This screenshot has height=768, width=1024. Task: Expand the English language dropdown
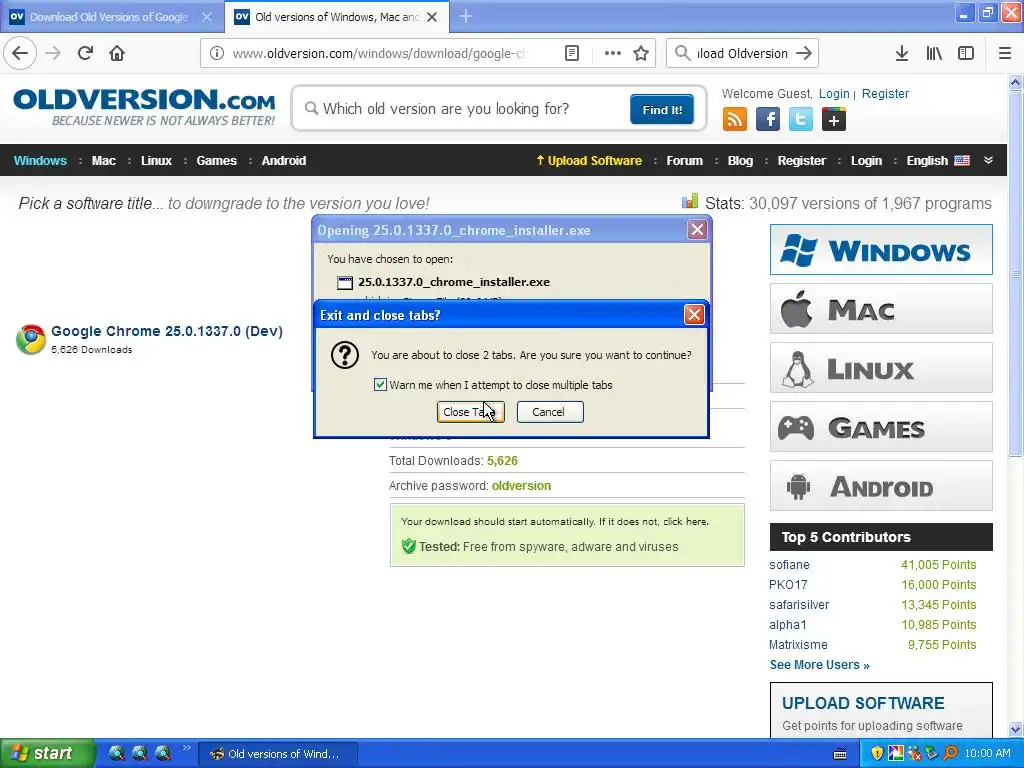pyautogui.click(x=938, y=161)
